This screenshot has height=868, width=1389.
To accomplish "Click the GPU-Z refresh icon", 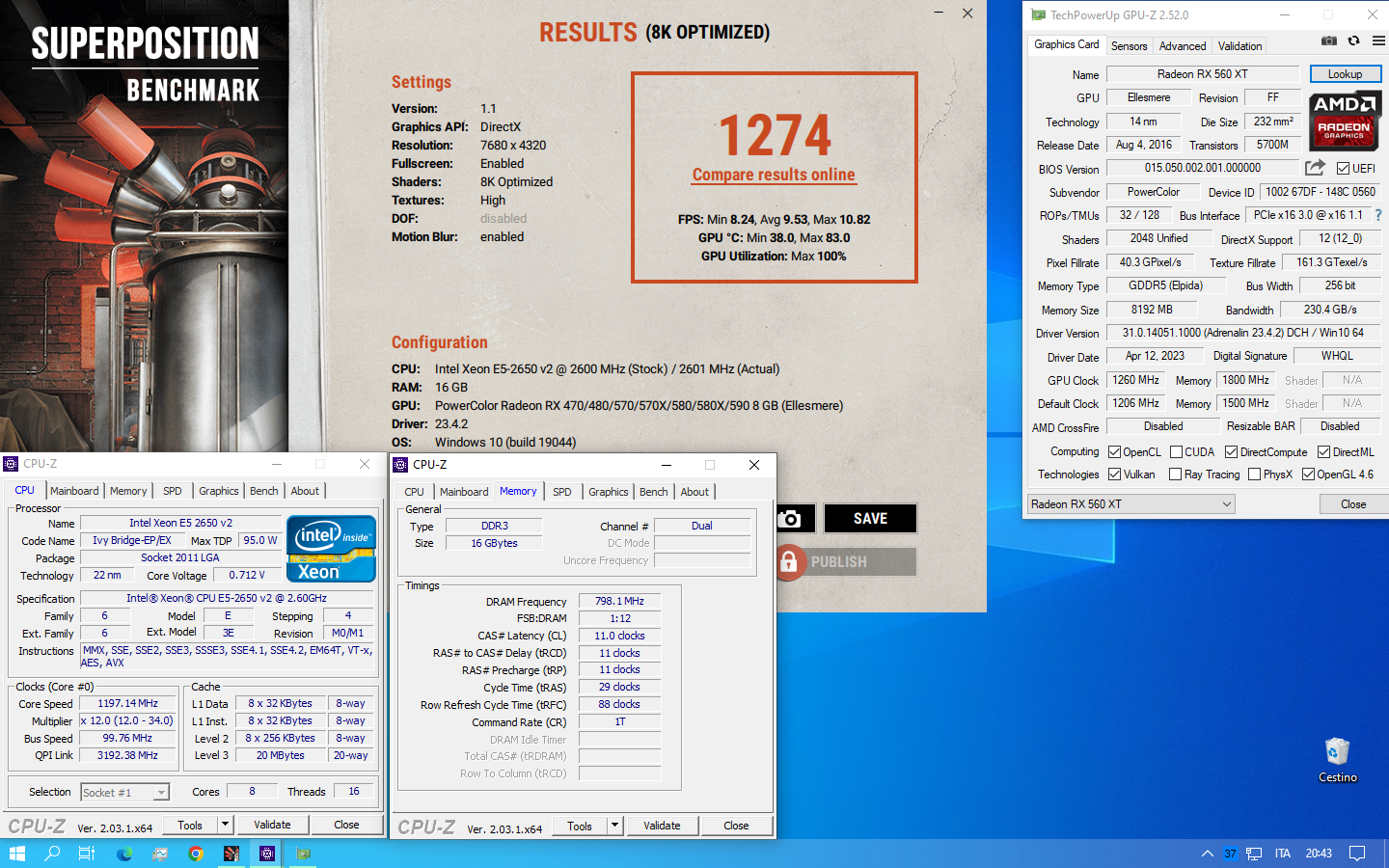I will pyautogui.click(x=1354, y=41).
